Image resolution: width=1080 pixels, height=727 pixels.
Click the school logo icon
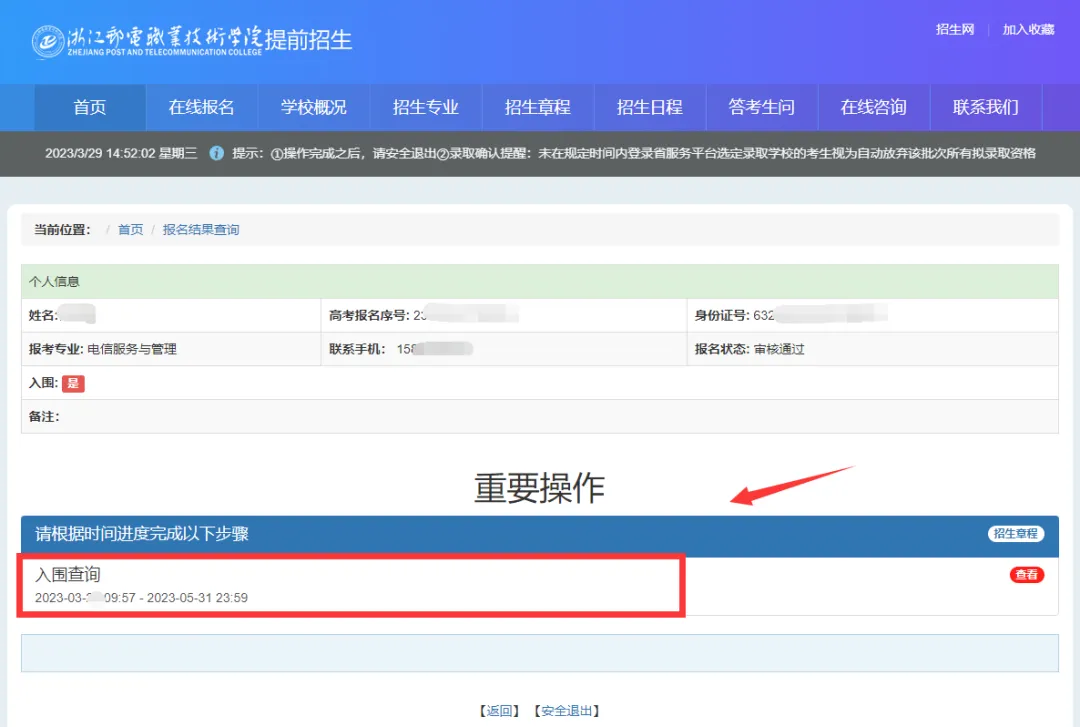click(48, 40)
